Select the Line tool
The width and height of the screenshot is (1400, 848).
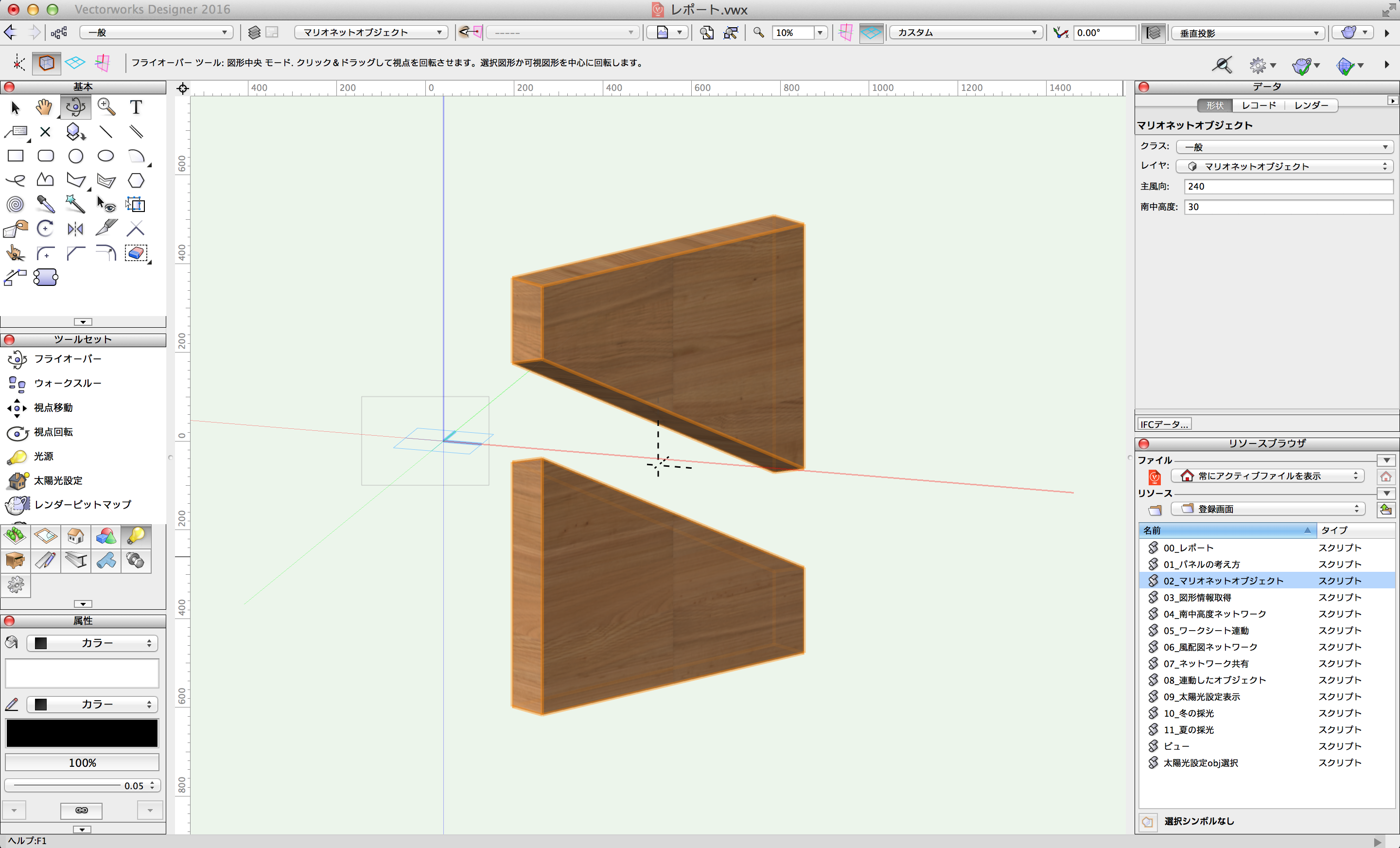tap(105, 132)
